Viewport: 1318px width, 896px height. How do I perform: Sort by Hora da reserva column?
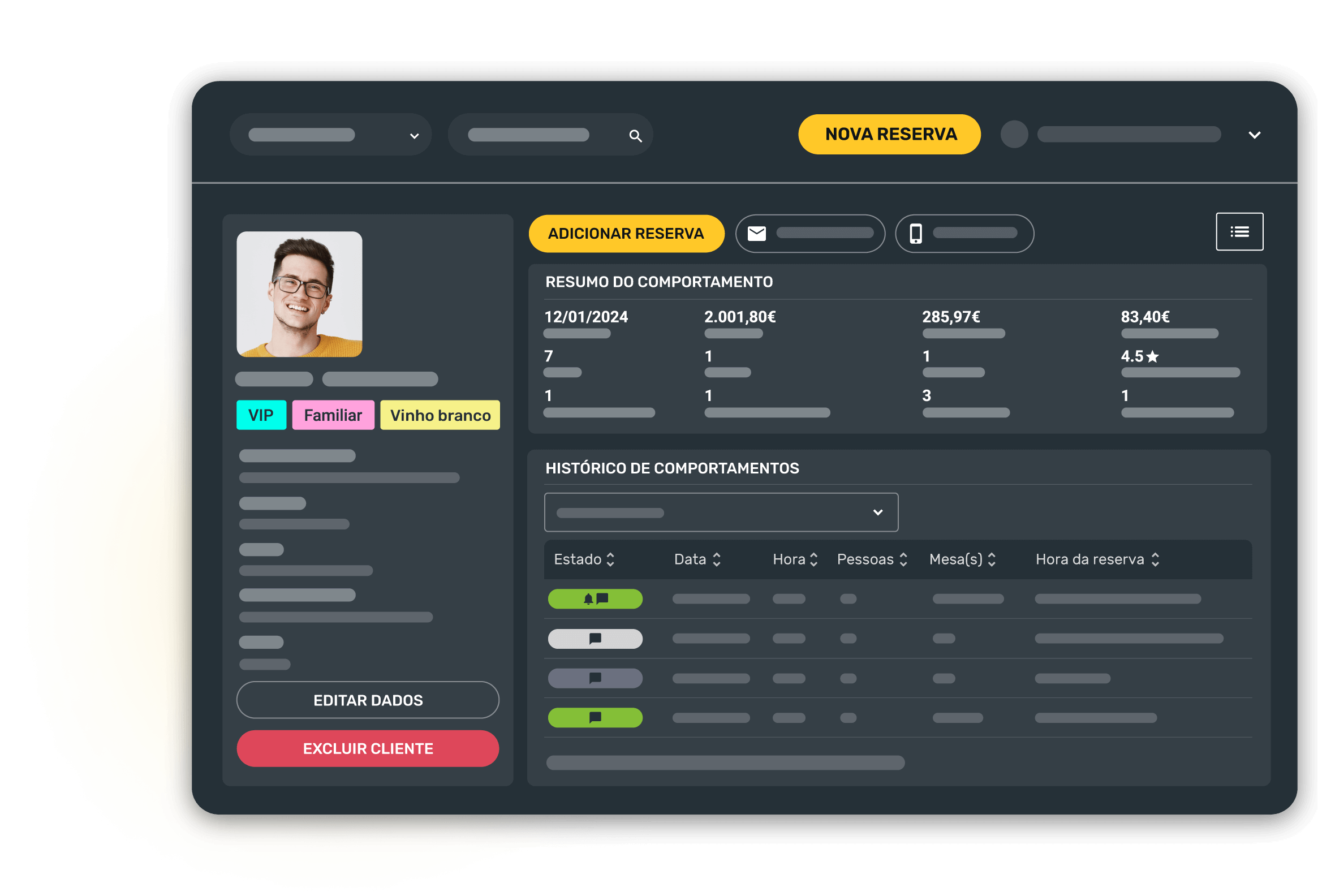click(1155, 559)
